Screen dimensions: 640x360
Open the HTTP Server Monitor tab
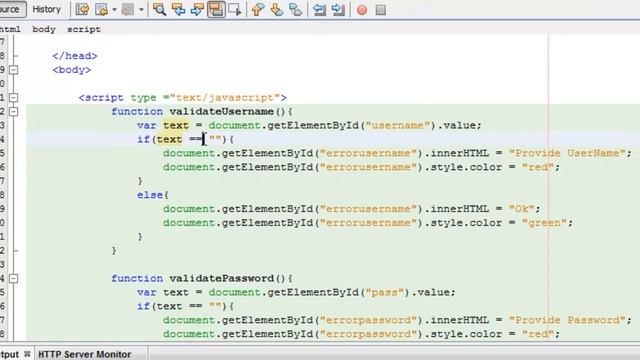[84, 354]
